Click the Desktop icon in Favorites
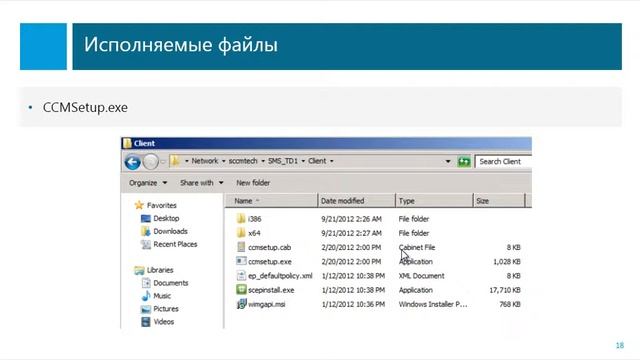This screenshot has width=640, height=360. point(146,218)
